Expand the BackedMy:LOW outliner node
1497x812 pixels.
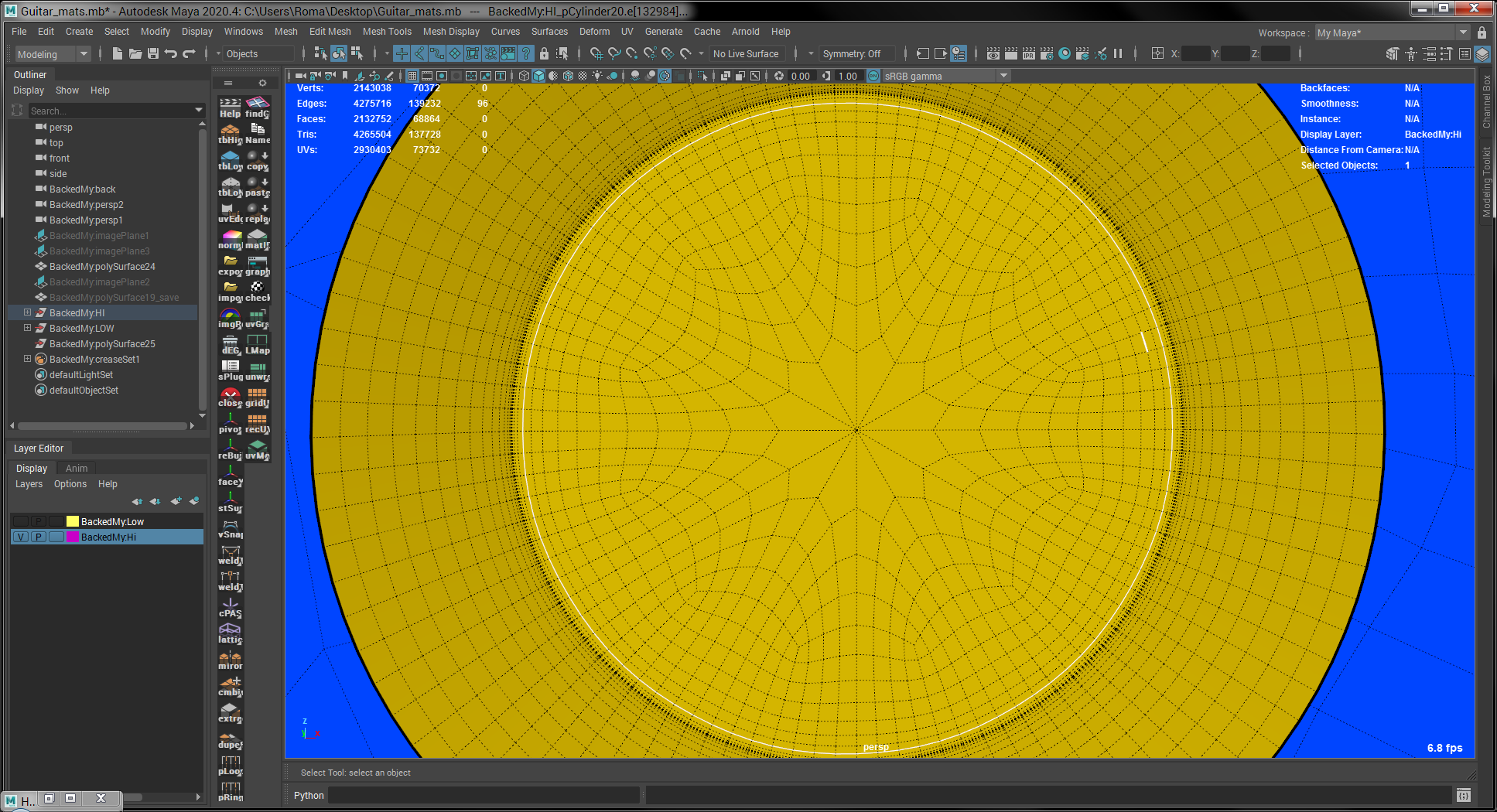point(27,328)
